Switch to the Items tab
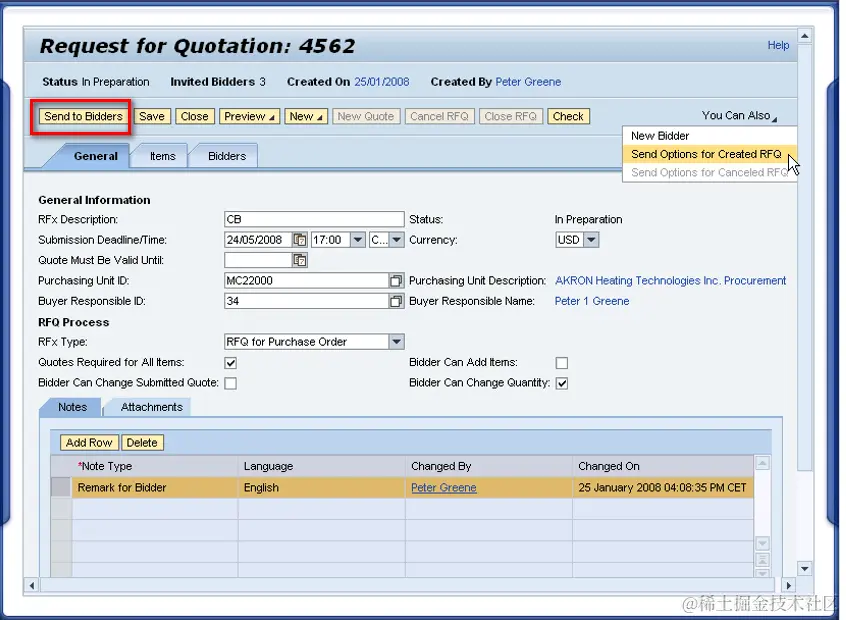 click(x=162, y=156)
